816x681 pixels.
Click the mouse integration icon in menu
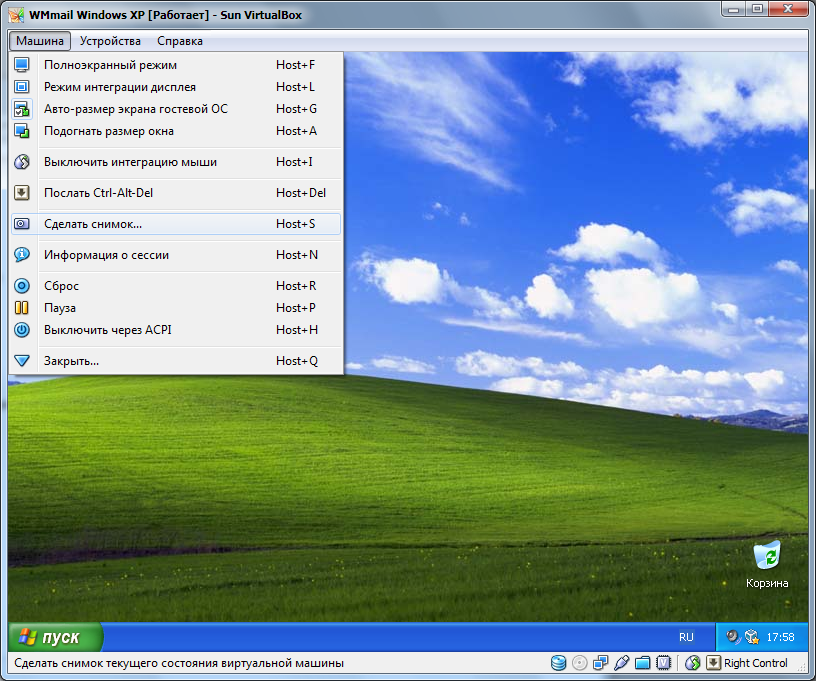[22, 162]
